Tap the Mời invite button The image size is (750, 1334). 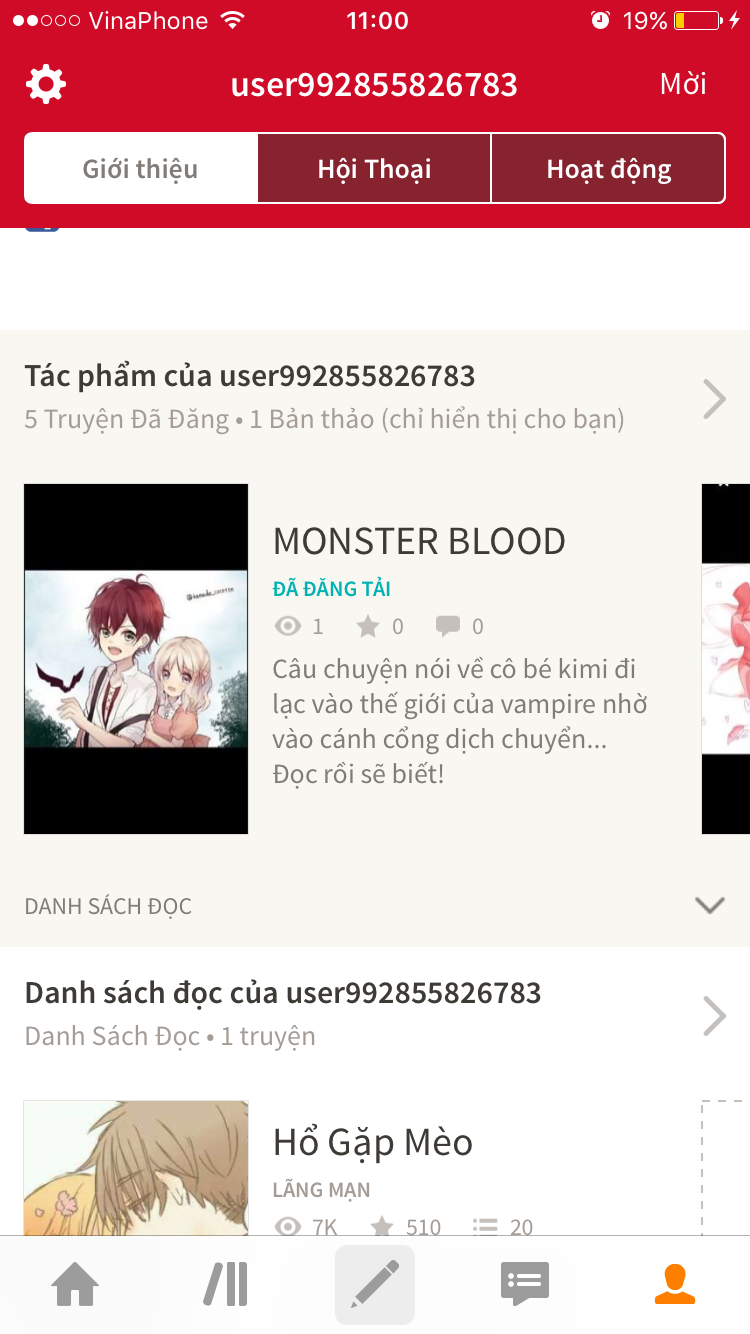click(683, 84)
